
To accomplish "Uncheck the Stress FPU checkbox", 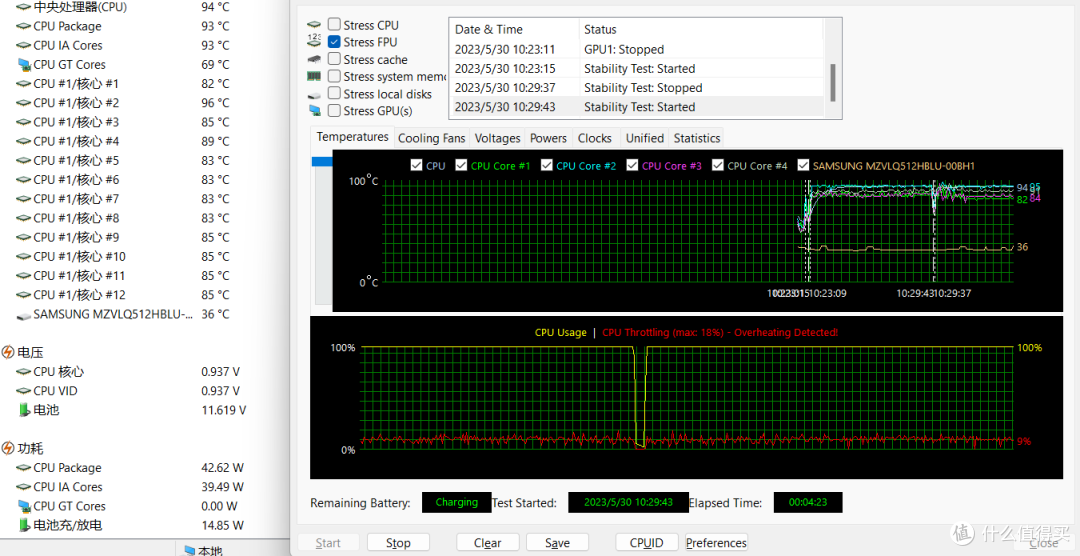I will point(334,42).
